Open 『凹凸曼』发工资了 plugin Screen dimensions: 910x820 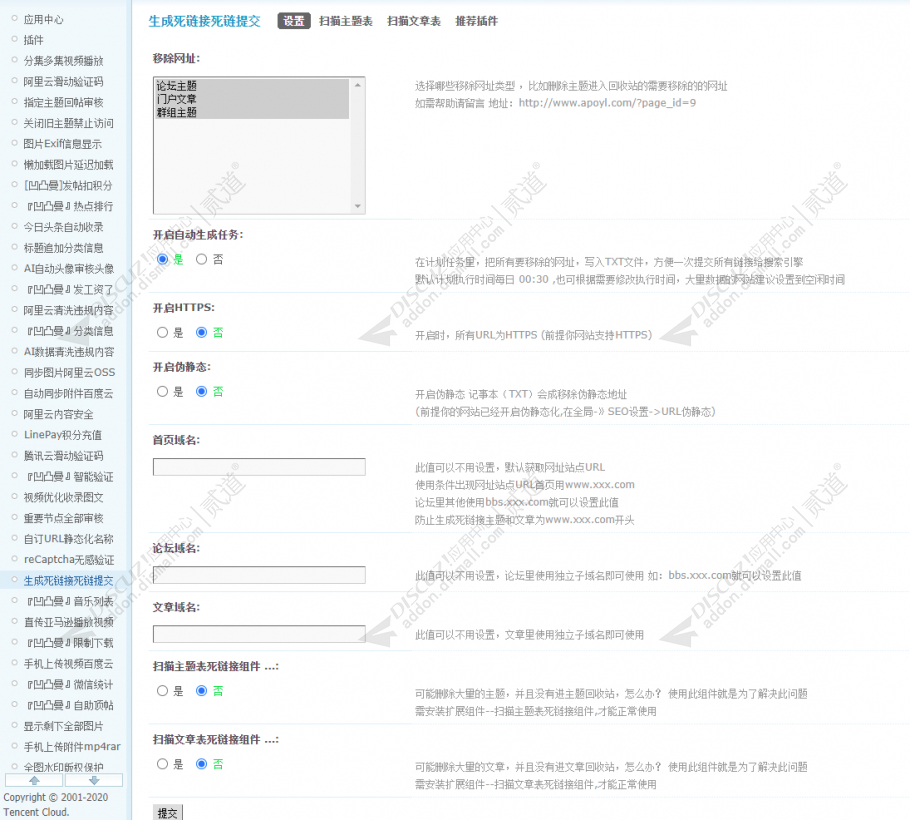(68, 290)
